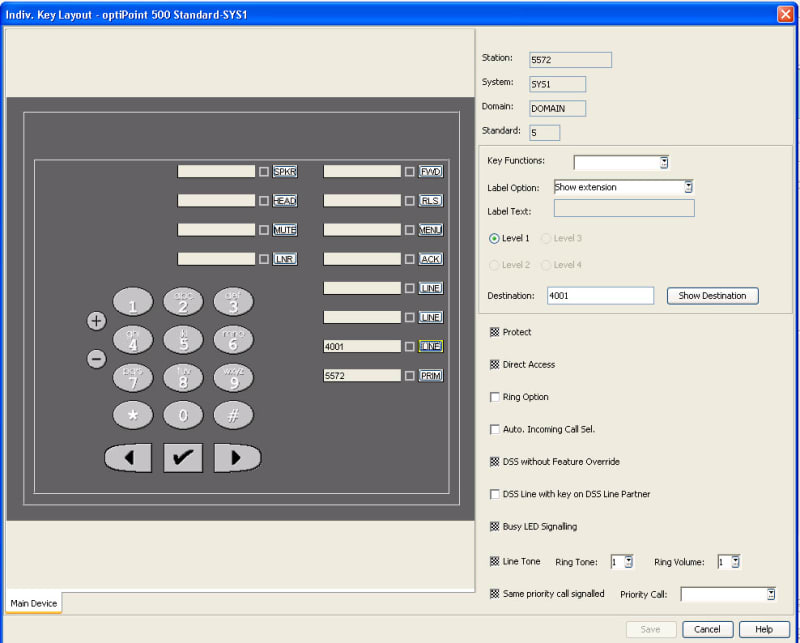The width and height of the screenshot is (800, 643).
Task: Toggle the Line Tone checkbox
Action: (494, 561)
